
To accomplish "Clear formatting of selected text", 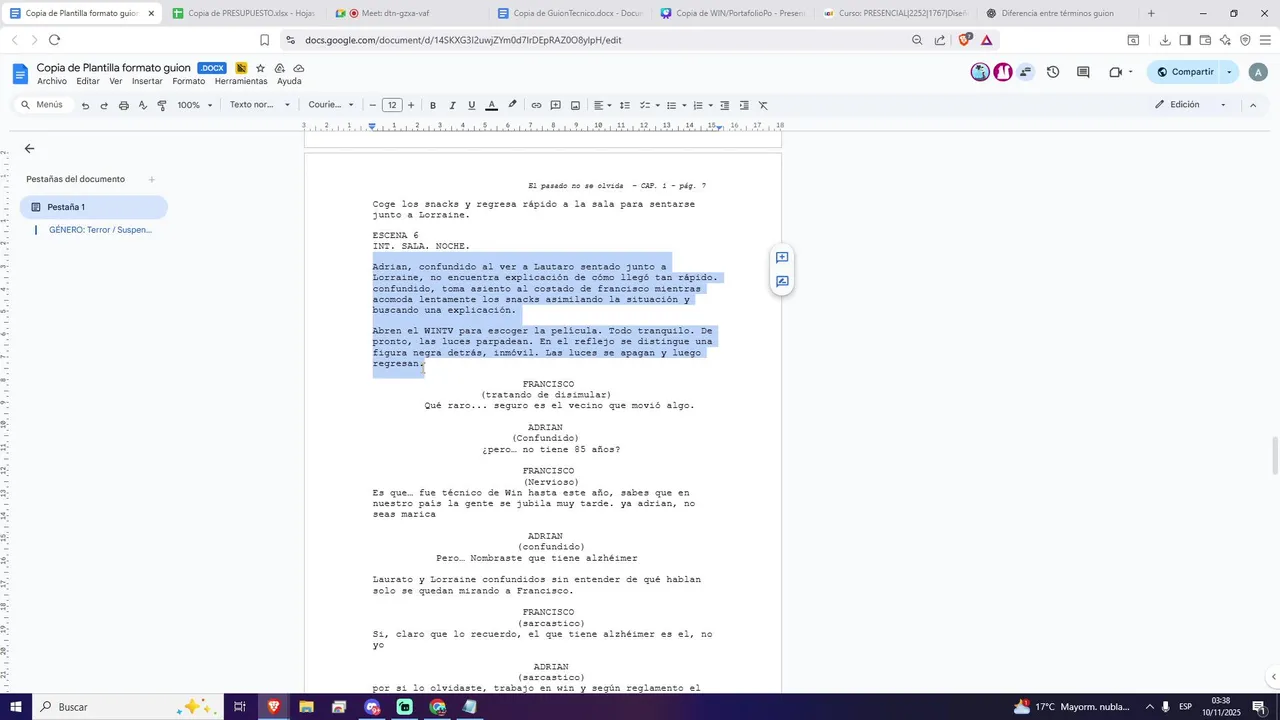I will click(763, 105).
